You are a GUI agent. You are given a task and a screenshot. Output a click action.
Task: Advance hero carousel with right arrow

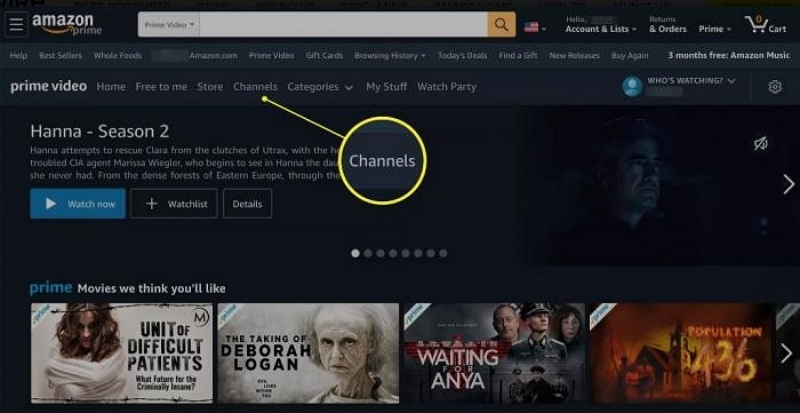[789, 184]
